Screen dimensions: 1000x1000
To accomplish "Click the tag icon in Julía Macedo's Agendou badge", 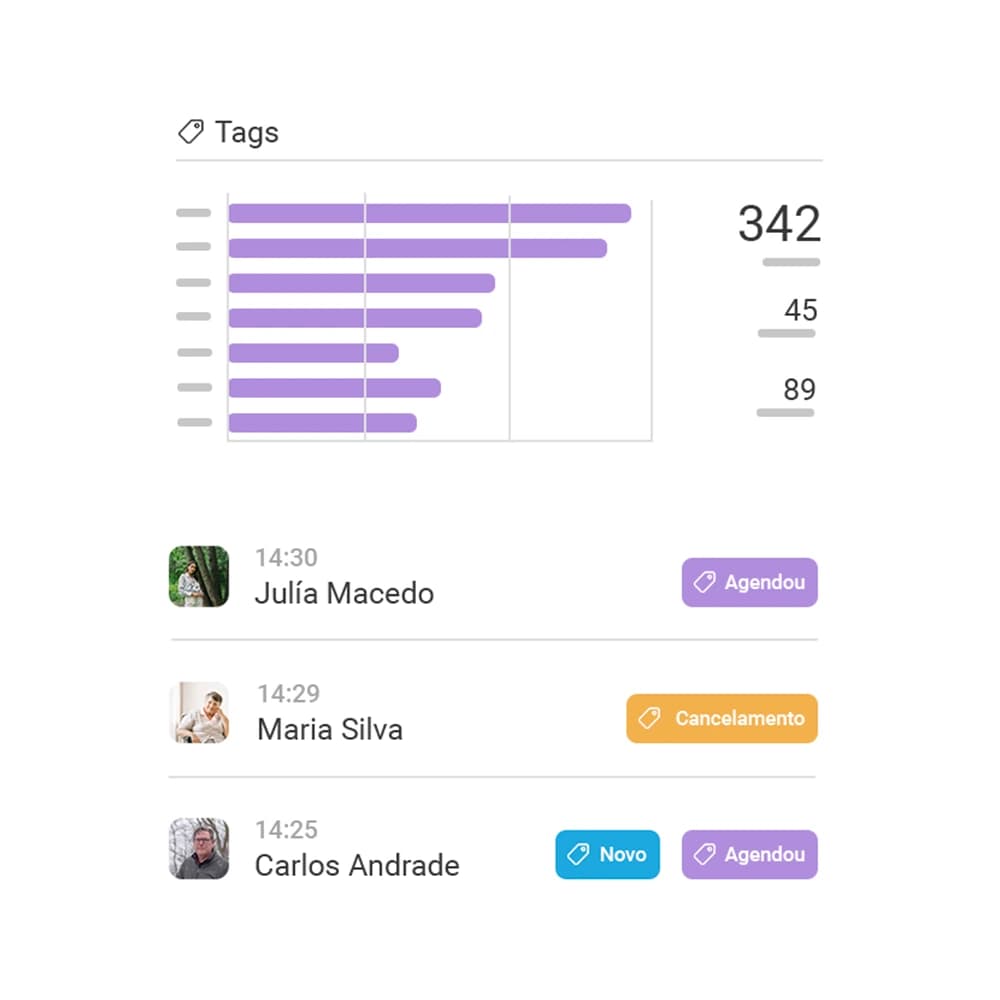I will tap(704, 582).
